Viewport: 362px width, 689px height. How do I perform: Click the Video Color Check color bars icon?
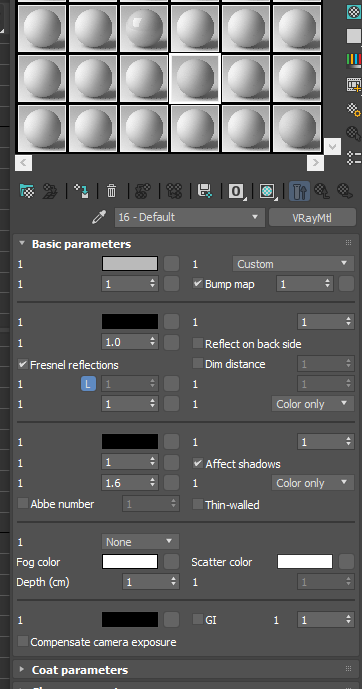(x=354, y=59)
